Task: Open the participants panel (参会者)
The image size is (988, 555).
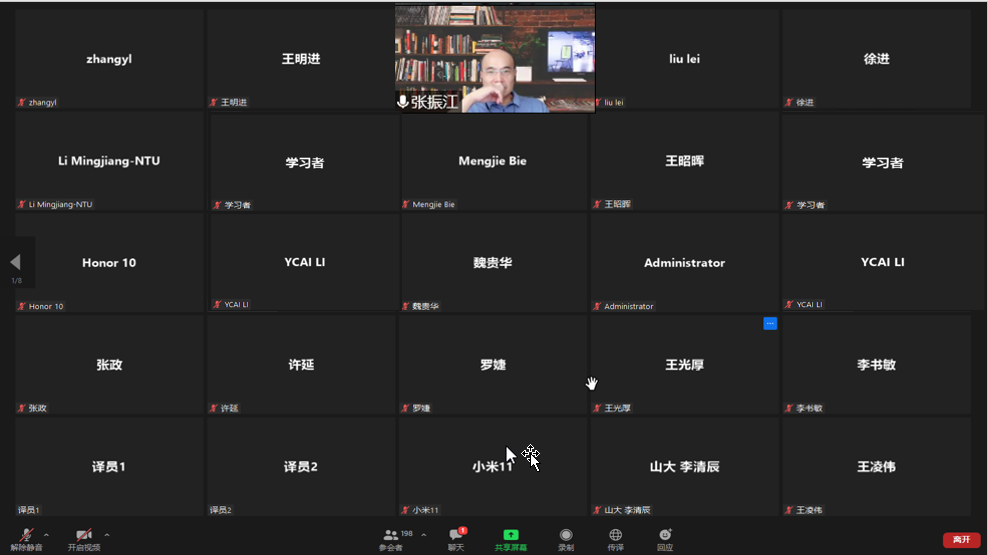Action: tap(390, 538)
